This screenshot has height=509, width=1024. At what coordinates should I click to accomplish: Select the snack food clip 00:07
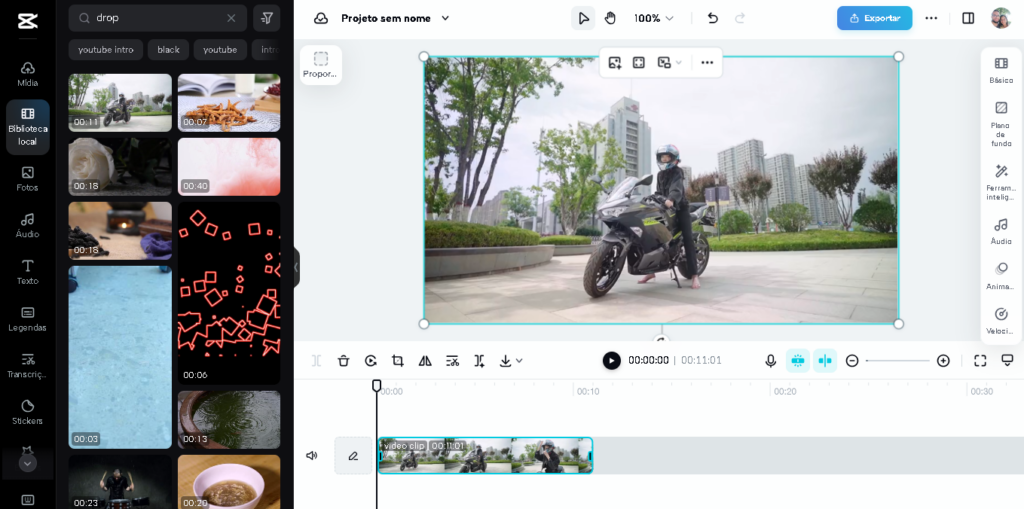[x=229, y=103]
